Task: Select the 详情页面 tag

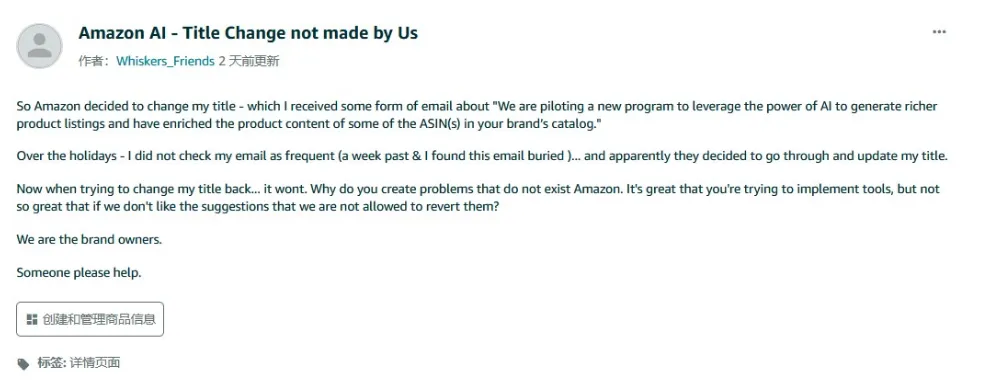Action: click(94, 364)
